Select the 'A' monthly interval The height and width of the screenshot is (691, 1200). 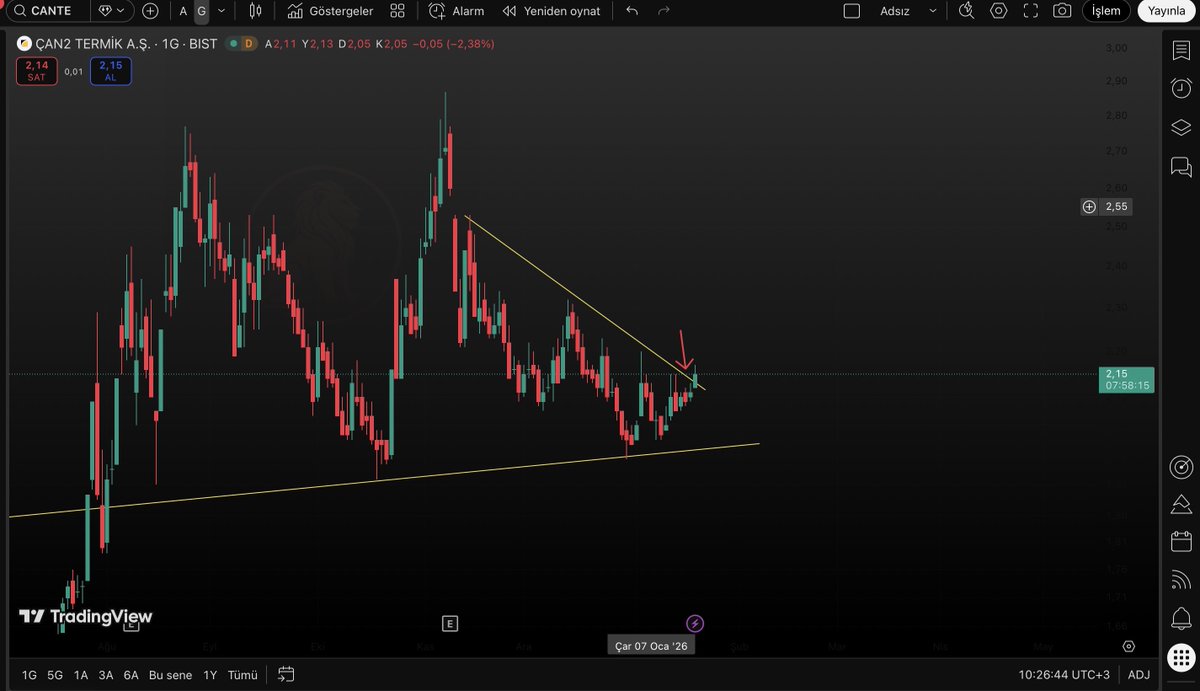coord(183,11)
